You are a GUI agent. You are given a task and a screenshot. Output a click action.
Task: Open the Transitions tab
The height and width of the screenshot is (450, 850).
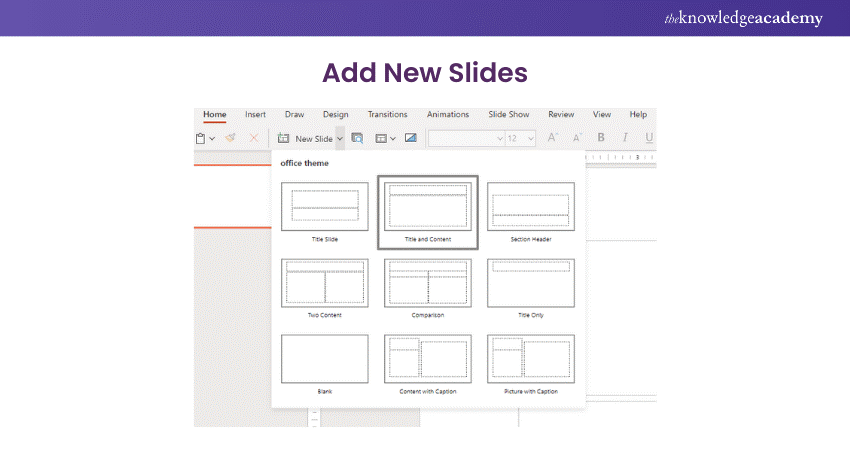[x=387, y=115]
